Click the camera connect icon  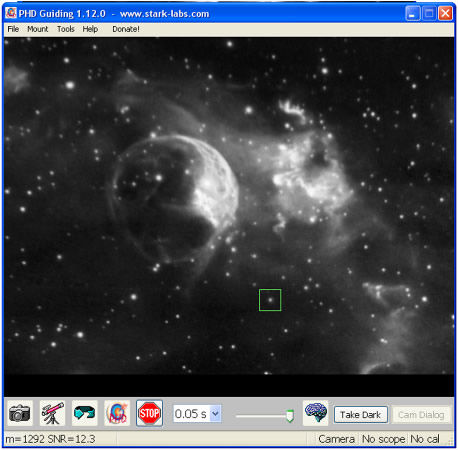(x=20, y=414)
